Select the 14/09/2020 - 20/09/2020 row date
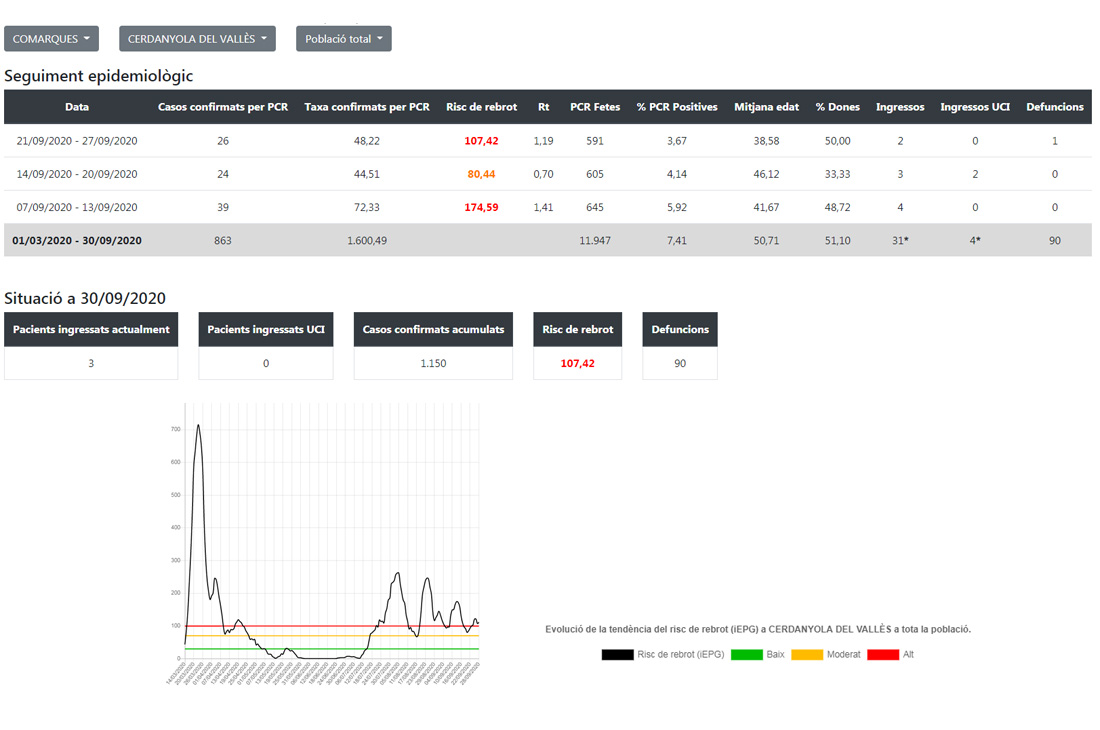Image resolution: width=1100 pixels, height=730 pixels. [77, 174]
